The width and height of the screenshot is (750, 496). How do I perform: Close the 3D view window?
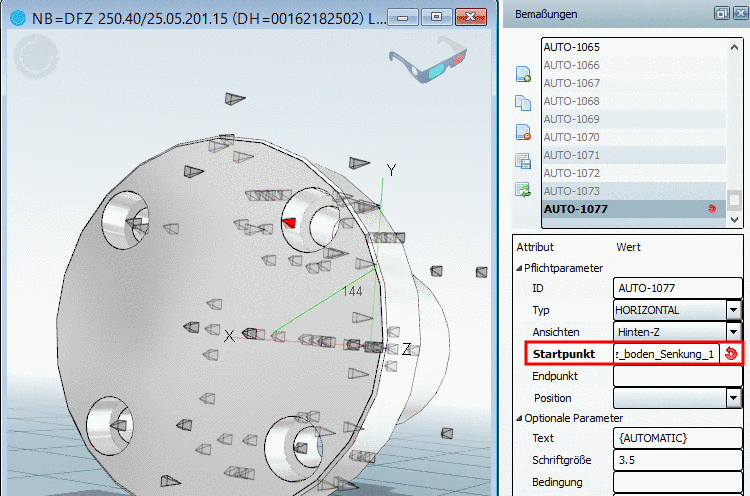471,18
